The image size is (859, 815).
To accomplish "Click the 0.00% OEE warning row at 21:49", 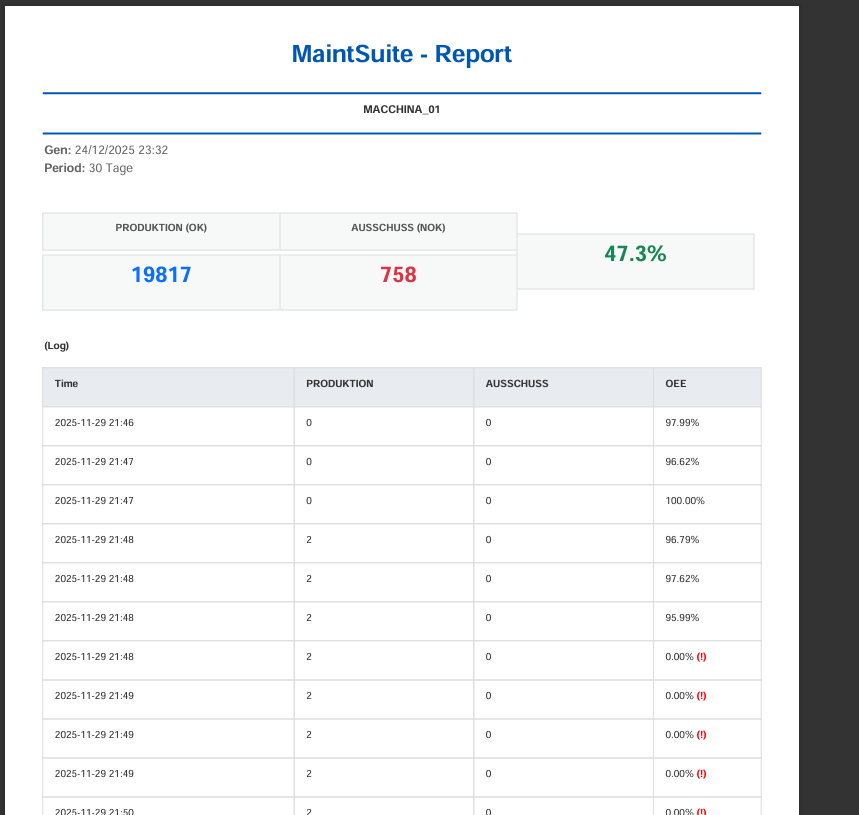I will click(x=684, y=696).
